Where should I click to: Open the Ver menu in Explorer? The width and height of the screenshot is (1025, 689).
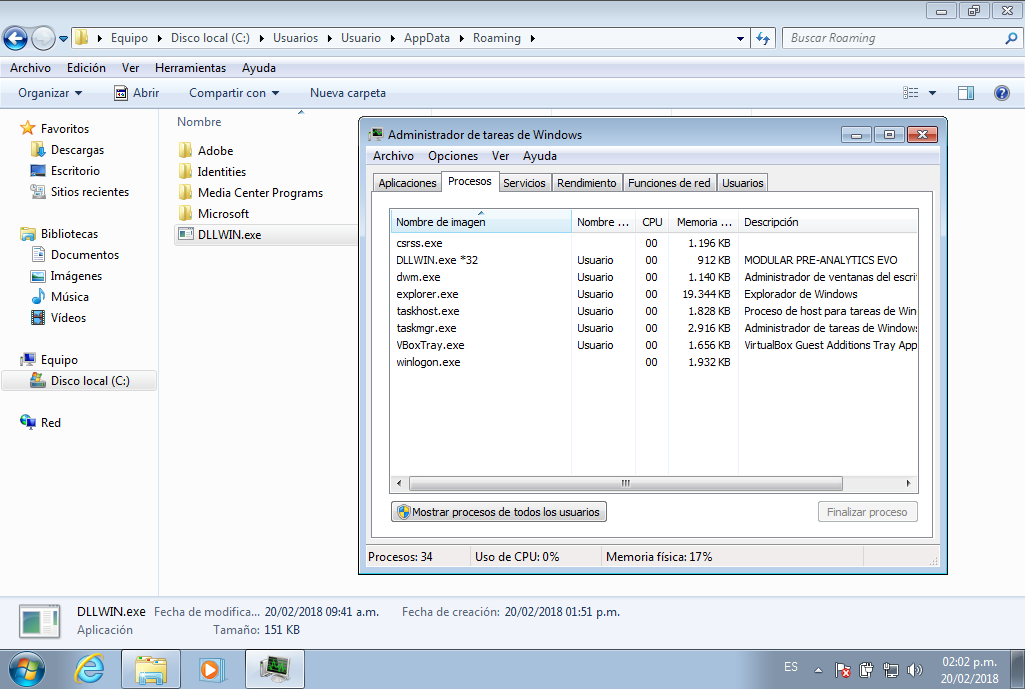[x=130, y=67]
